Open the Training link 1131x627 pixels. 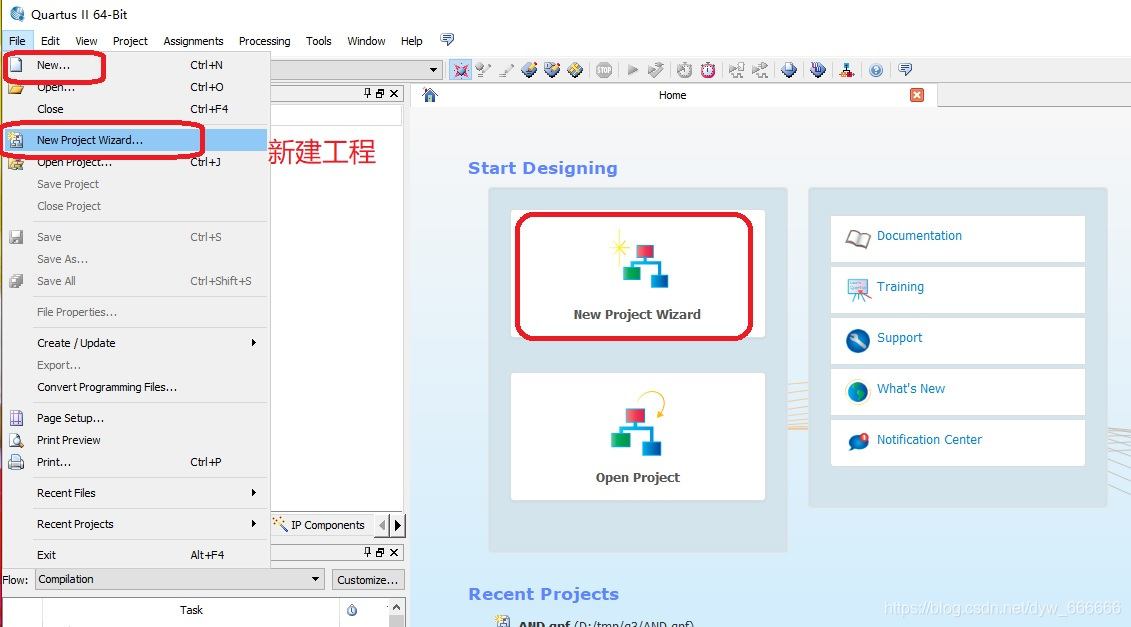(x=900, y=286)
